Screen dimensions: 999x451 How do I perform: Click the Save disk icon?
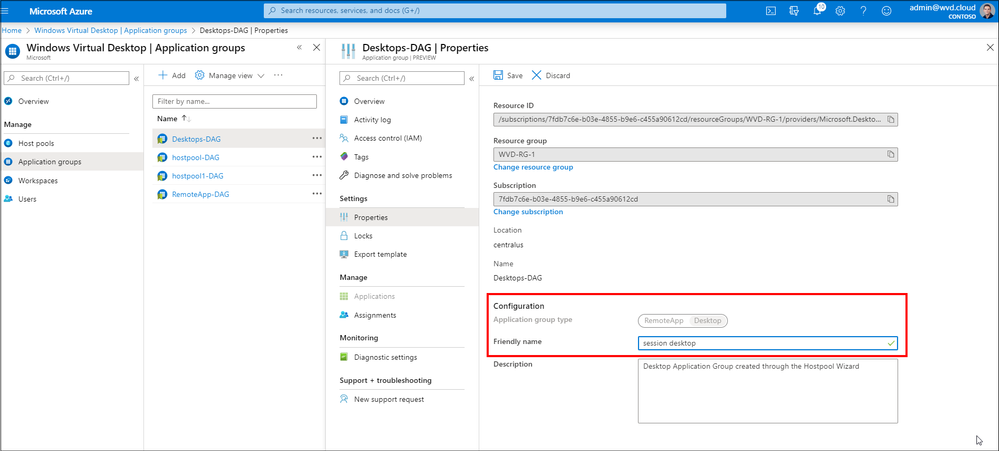coord(498,75)
